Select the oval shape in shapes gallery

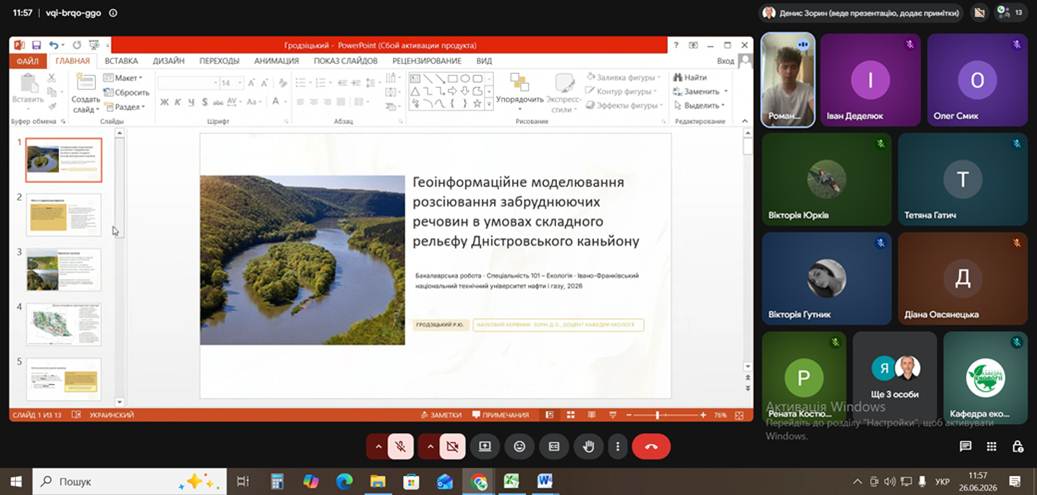coord(465,78)
